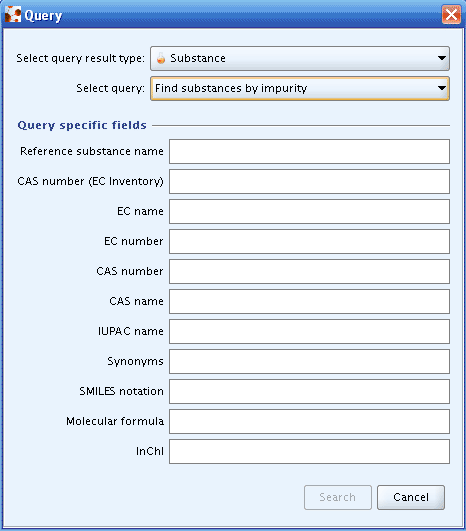Click the Query specific fields heading
466x531 pixels.
[82, 125]
